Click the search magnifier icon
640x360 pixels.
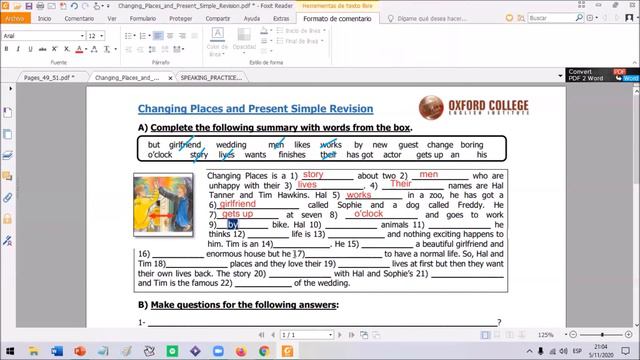click(579, 18)
